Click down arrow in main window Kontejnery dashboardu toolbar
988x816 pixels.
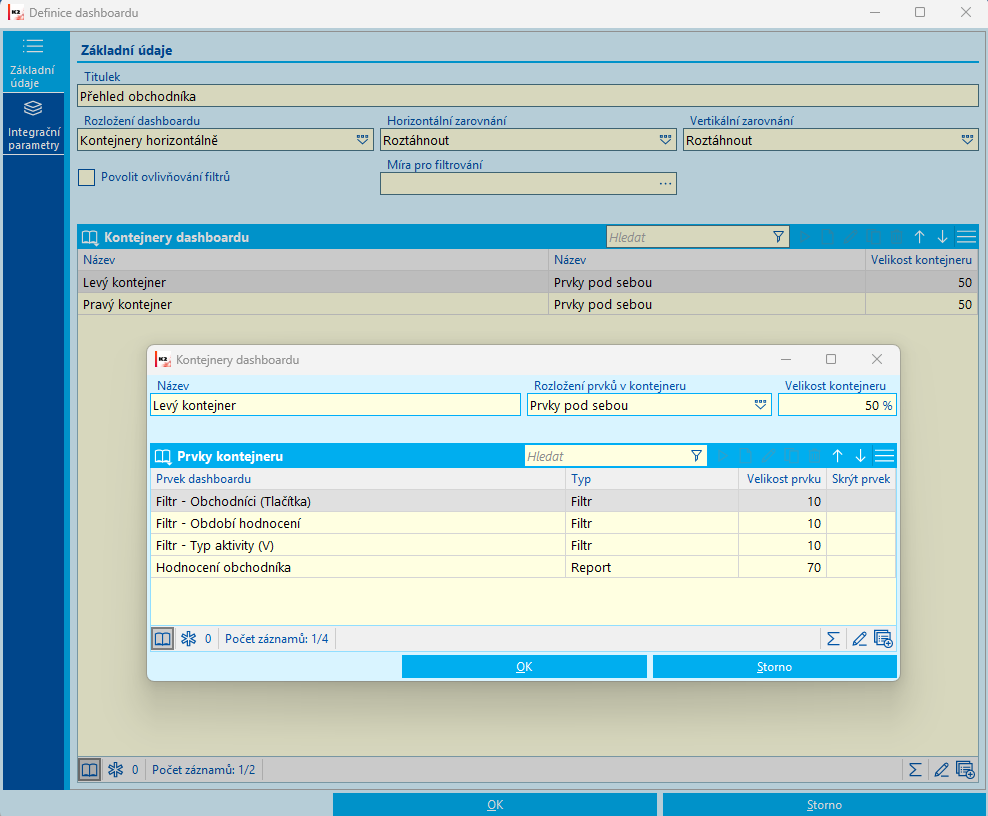[x=942, y=237]
